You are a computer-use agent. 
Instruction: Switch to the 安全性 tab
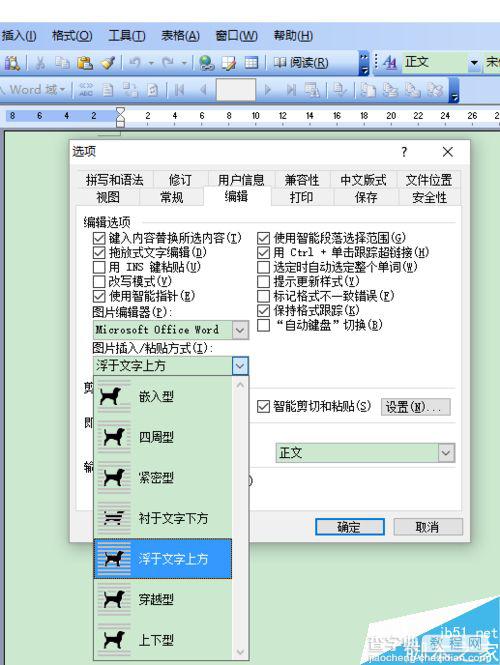(x=430, y=197)
